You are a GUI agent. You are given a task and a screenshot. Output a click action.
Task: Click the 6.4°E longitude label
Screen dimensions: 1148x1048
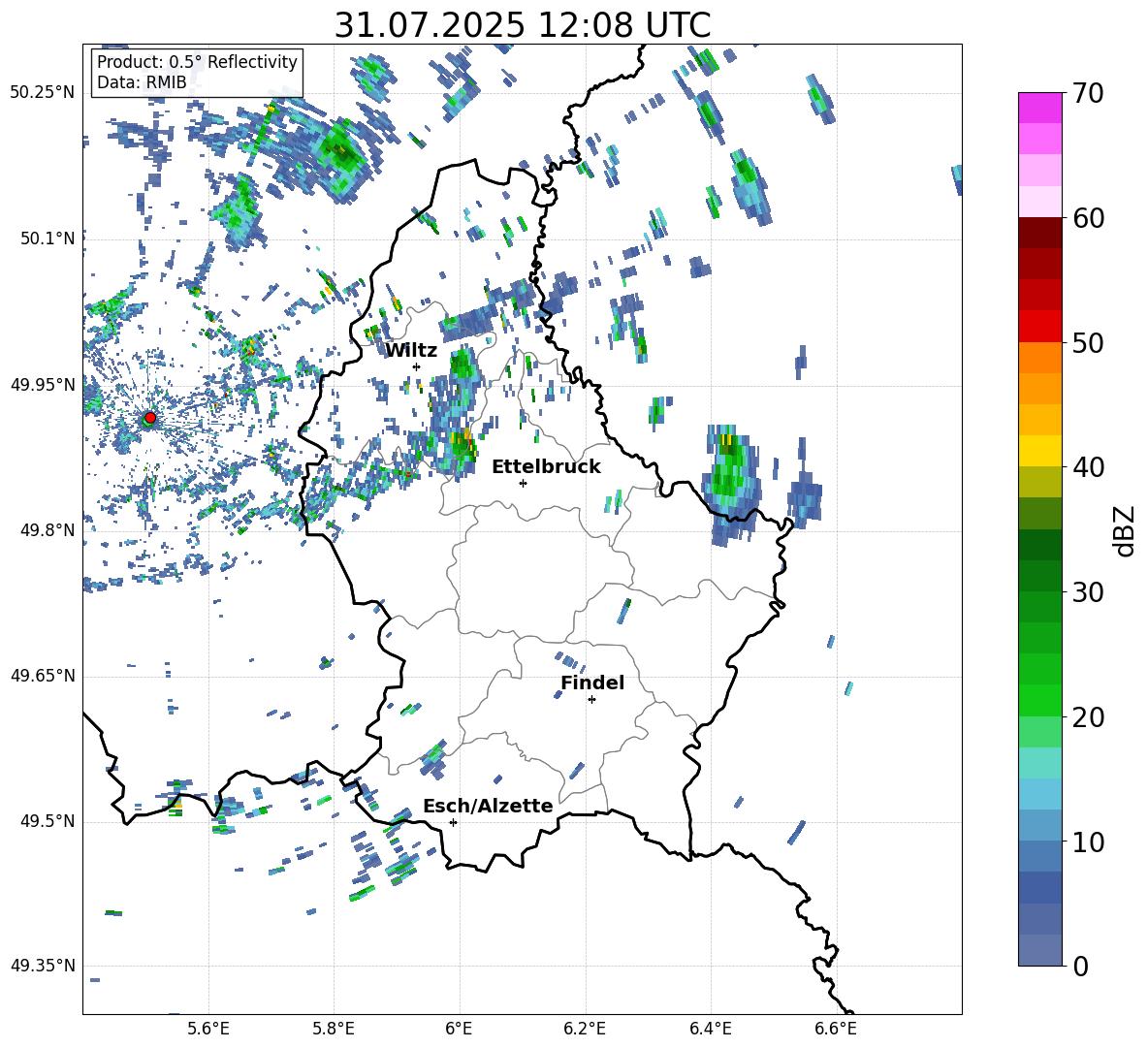coord(710,1029)
